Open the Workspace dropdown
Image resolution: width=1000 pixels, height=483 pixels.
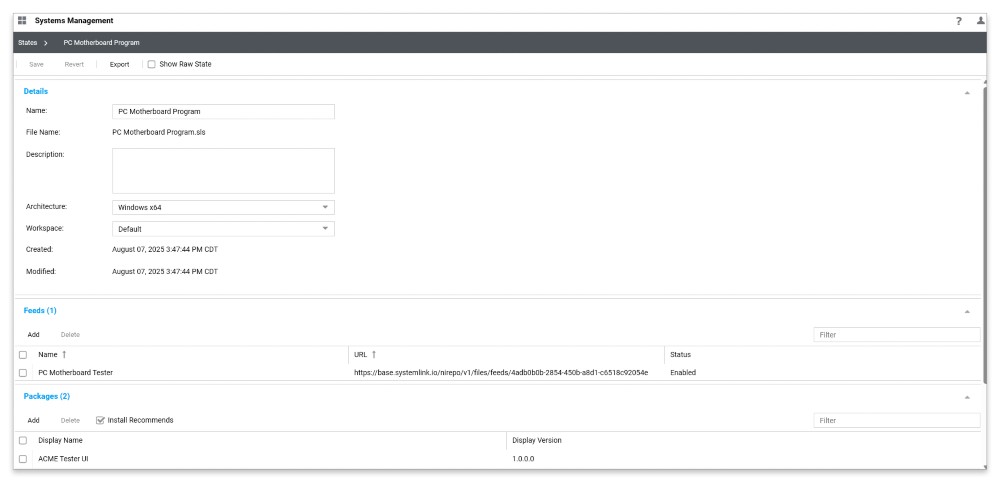[223, 229]
